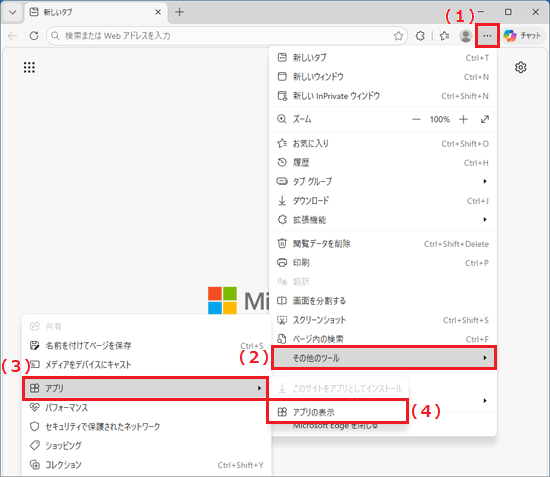550x477 pixels.
Task: Click the history clock icon beside 履歴
Action: pos(282,162)
